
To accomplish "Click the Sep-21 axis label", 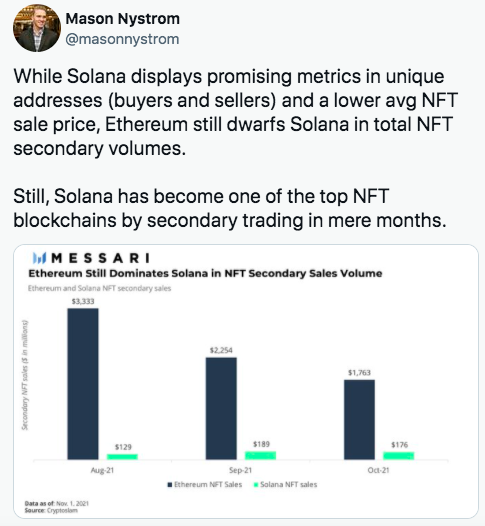I will (240, 470).
